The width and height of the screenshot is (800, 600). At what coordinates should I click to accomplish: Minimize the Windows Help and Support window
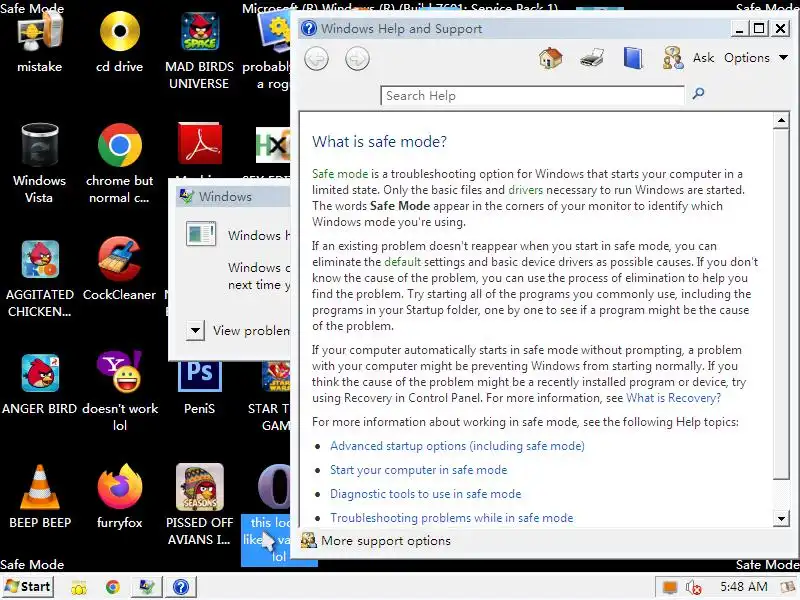(739, 28)
